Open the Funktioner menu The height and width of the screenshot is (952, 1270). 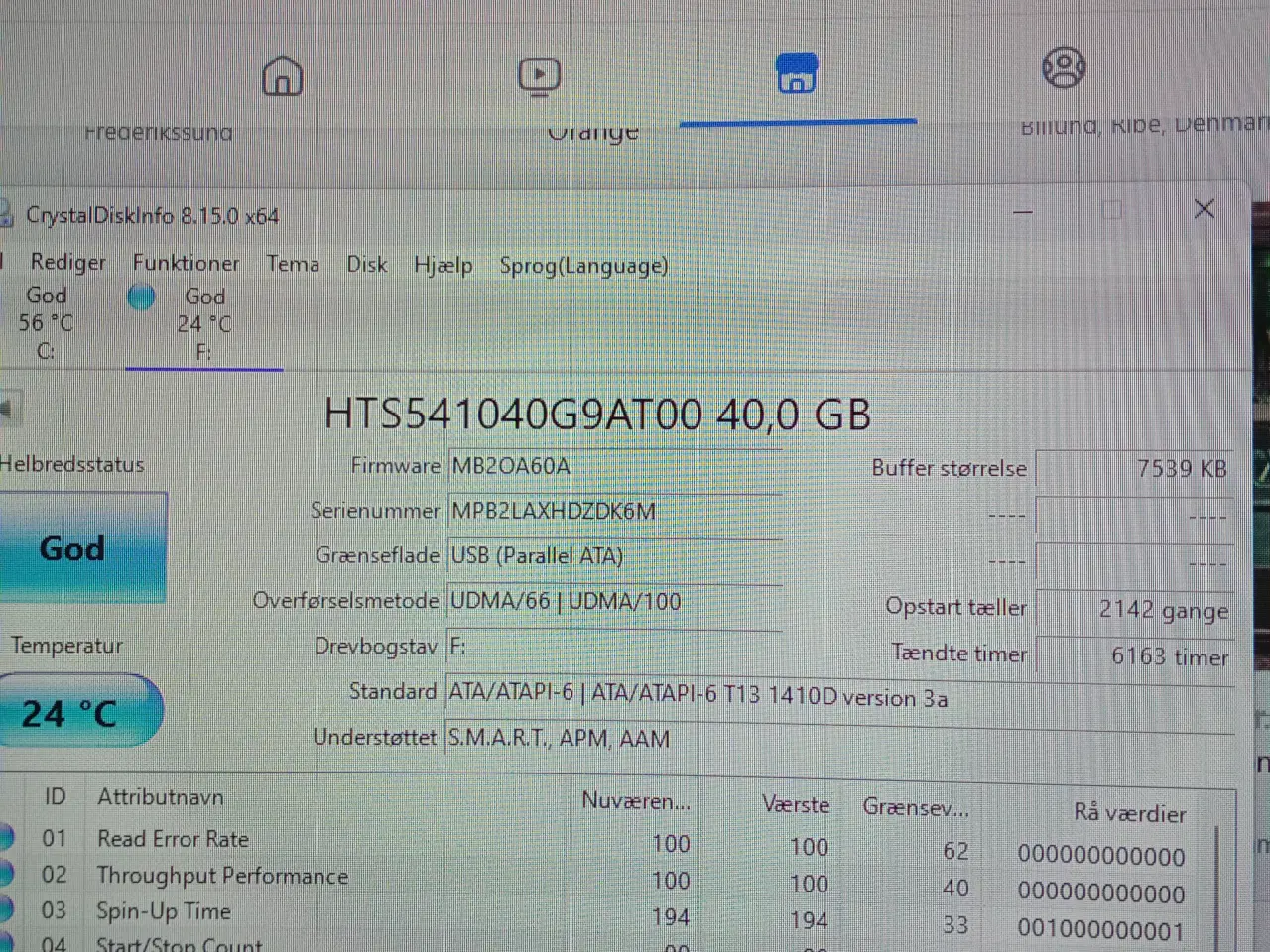pyautogui.click(x=185, y=263)
